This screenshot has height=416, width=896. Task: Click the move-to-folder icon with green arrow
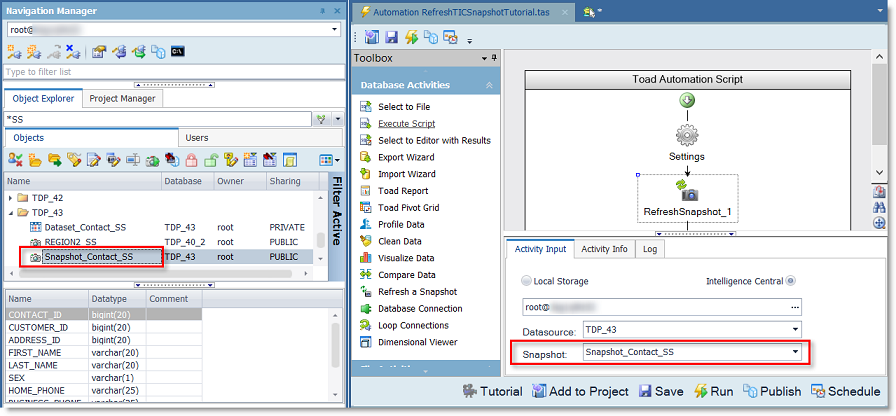tap(54, 160)
